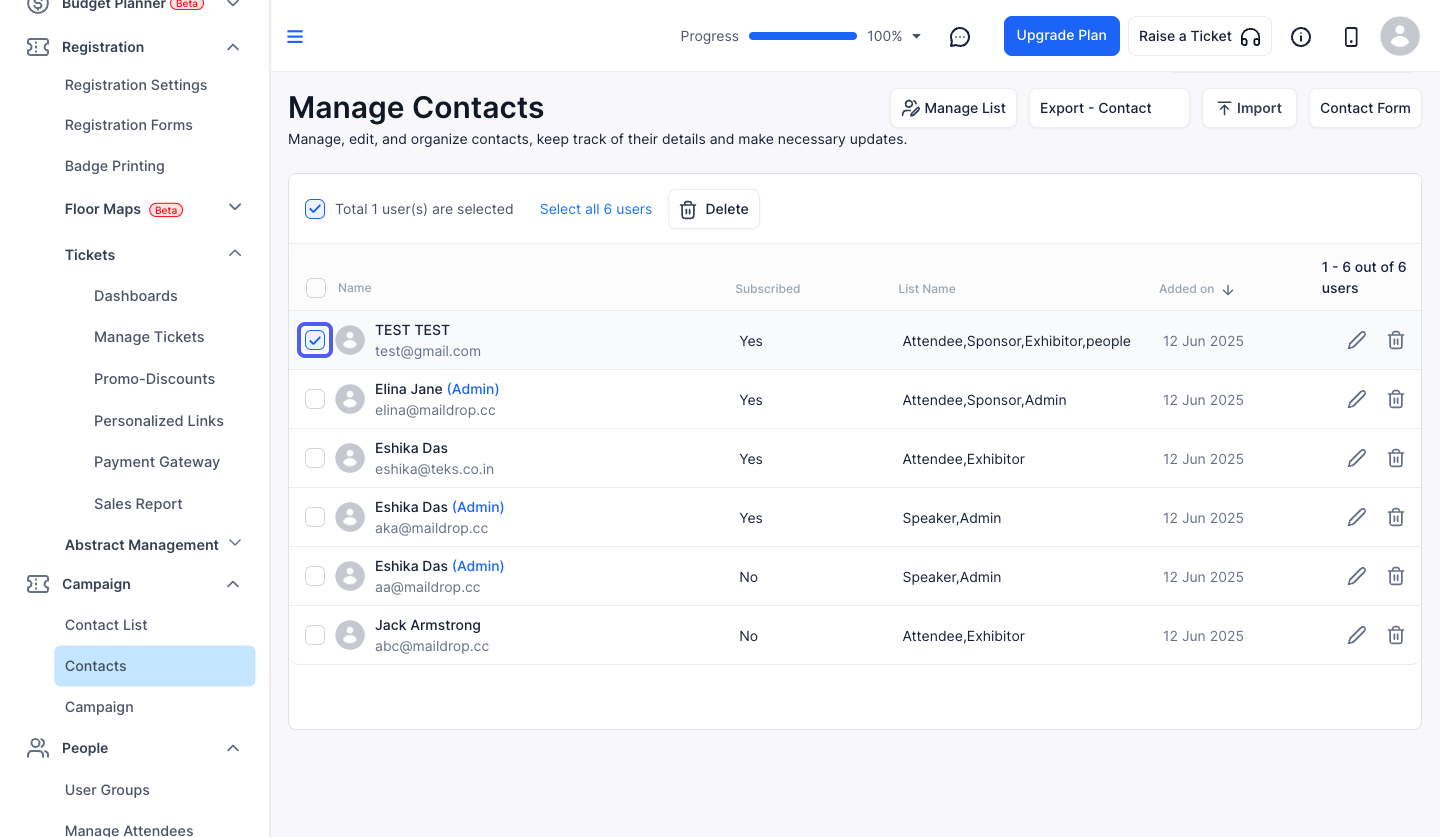Open the mobile device preview icon
Viewport: 1440px width, 837px height.
[x=1351, y=37]
